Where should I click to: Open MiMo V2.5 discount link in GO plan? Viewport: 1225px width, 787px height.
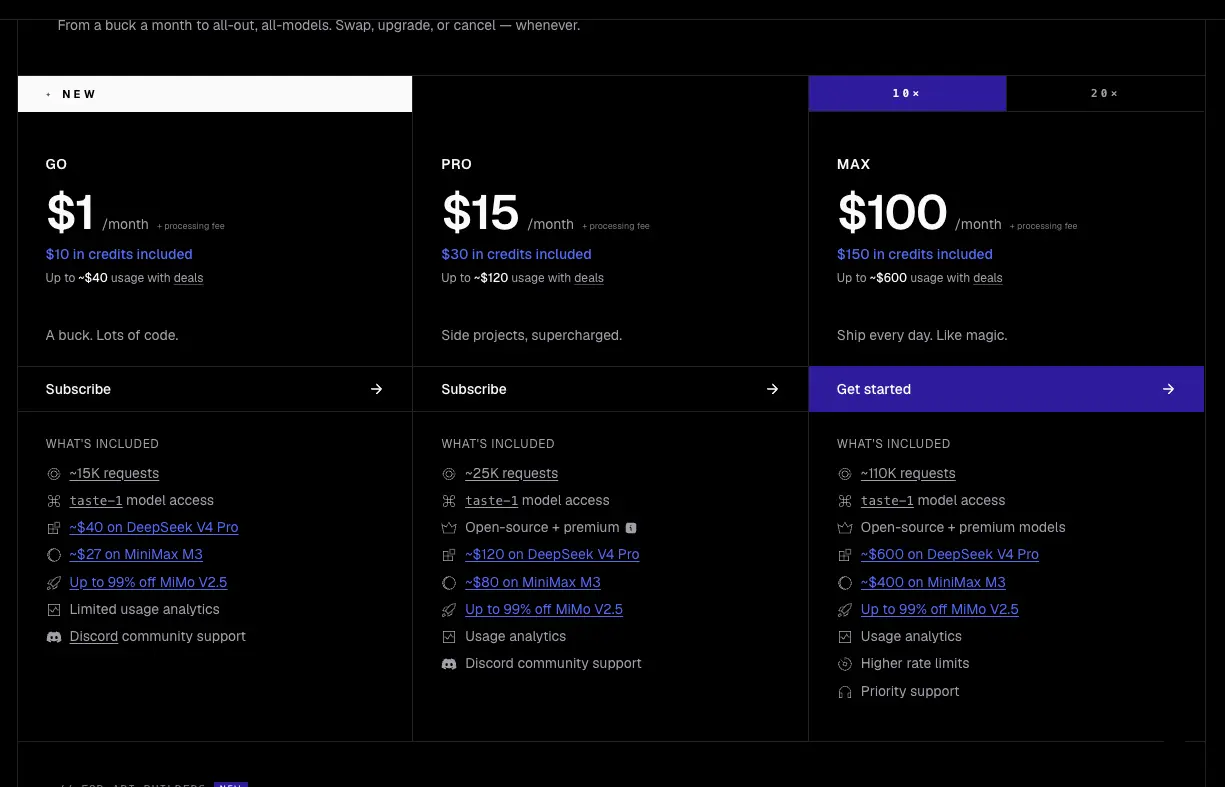pyautogui.click(x=148, y=582)
